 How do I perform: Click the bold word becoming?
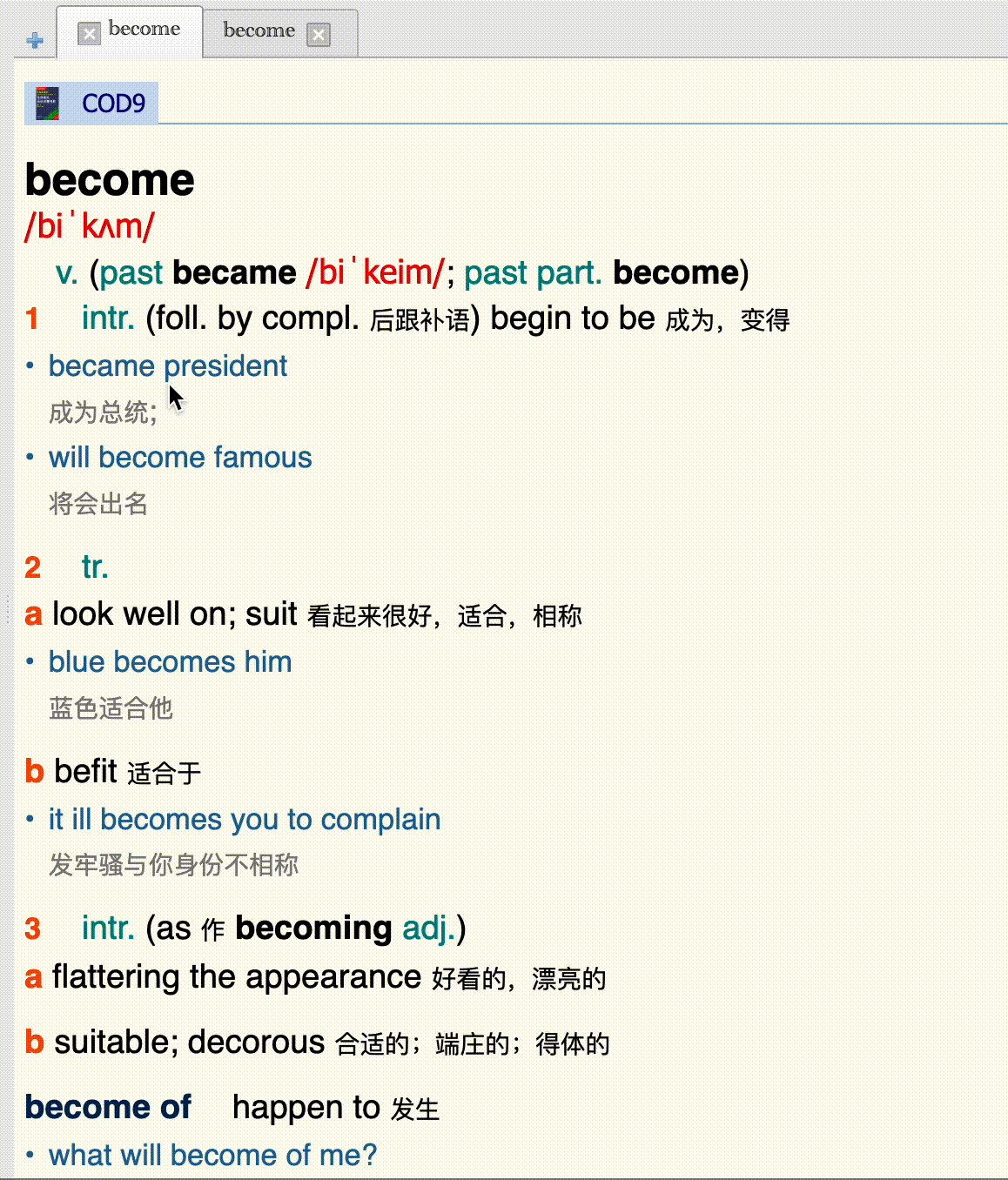click(313, 929)
